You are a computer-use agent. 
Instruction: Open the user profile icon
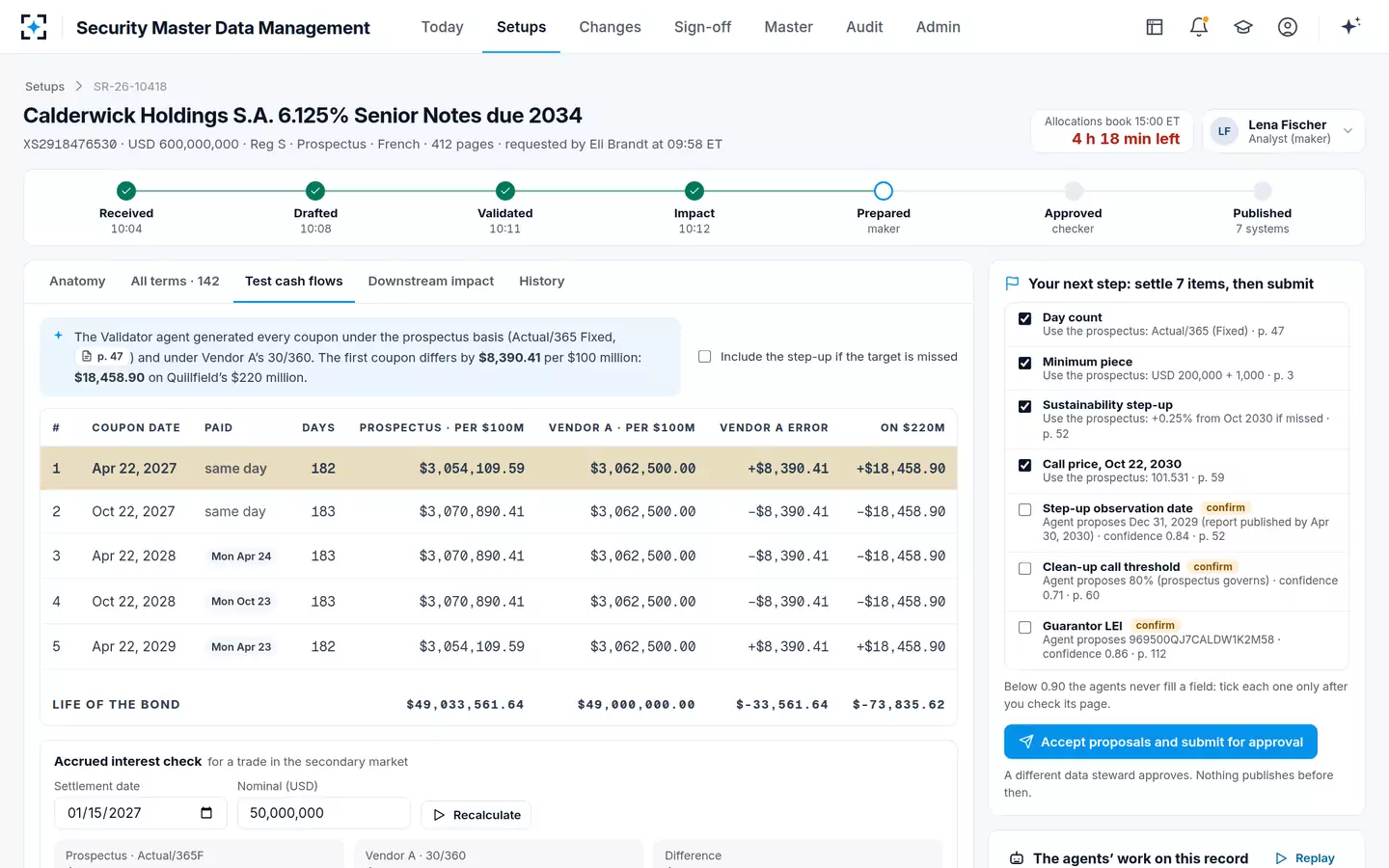point(1288,27)
